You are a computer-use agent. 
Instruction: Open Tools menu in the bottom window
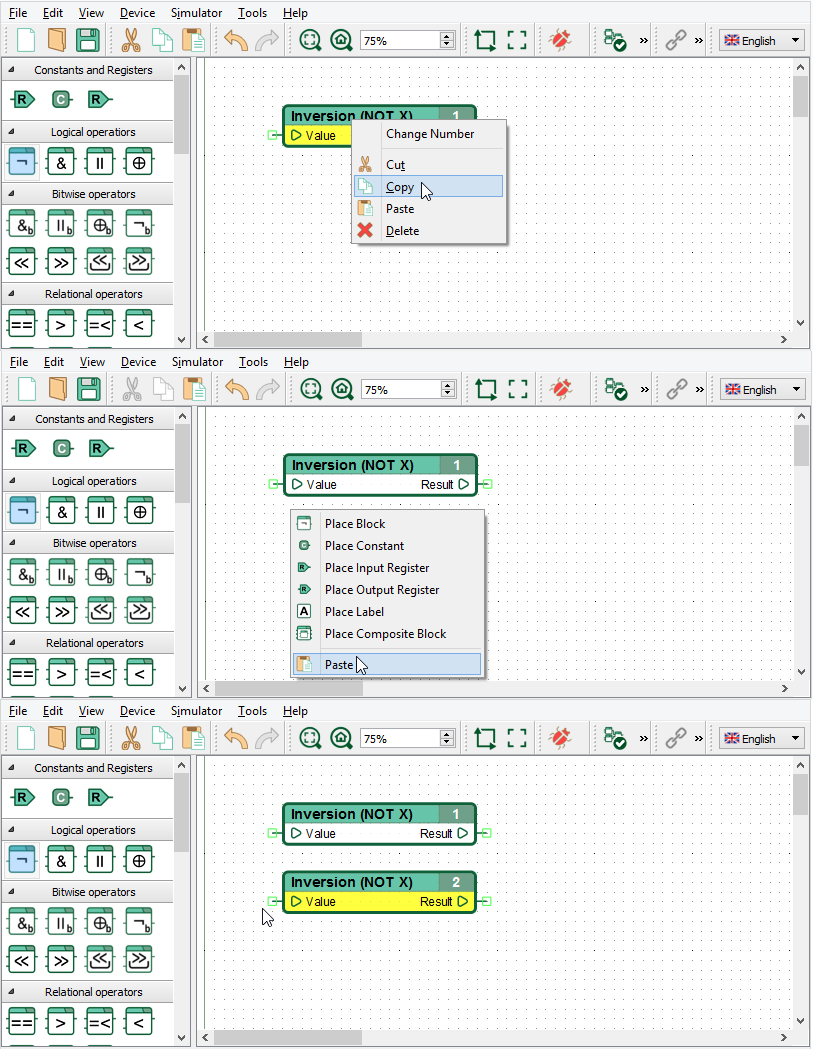[x=252, y=711]
